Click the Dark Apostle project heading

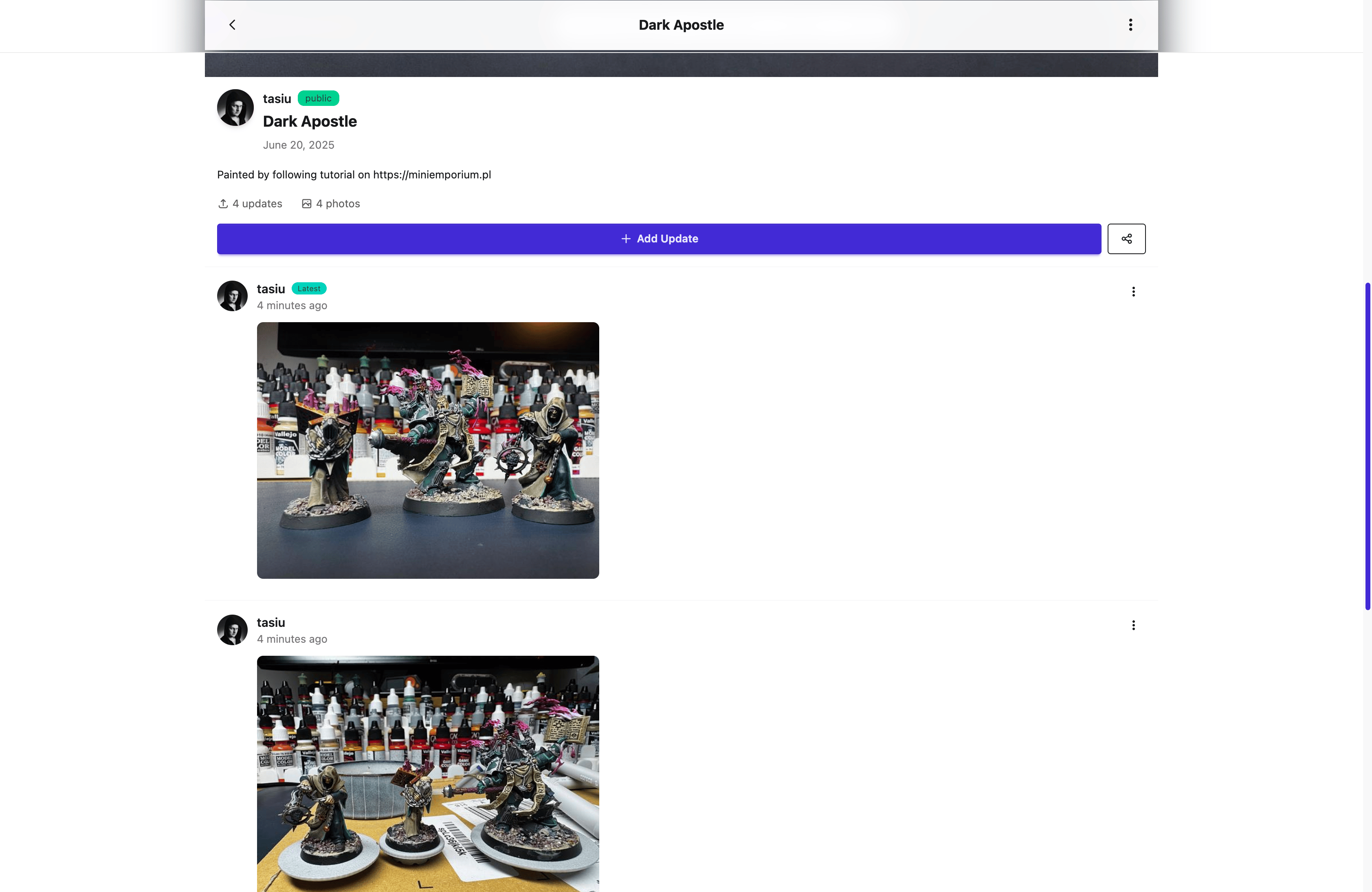[x=310, y=122]
